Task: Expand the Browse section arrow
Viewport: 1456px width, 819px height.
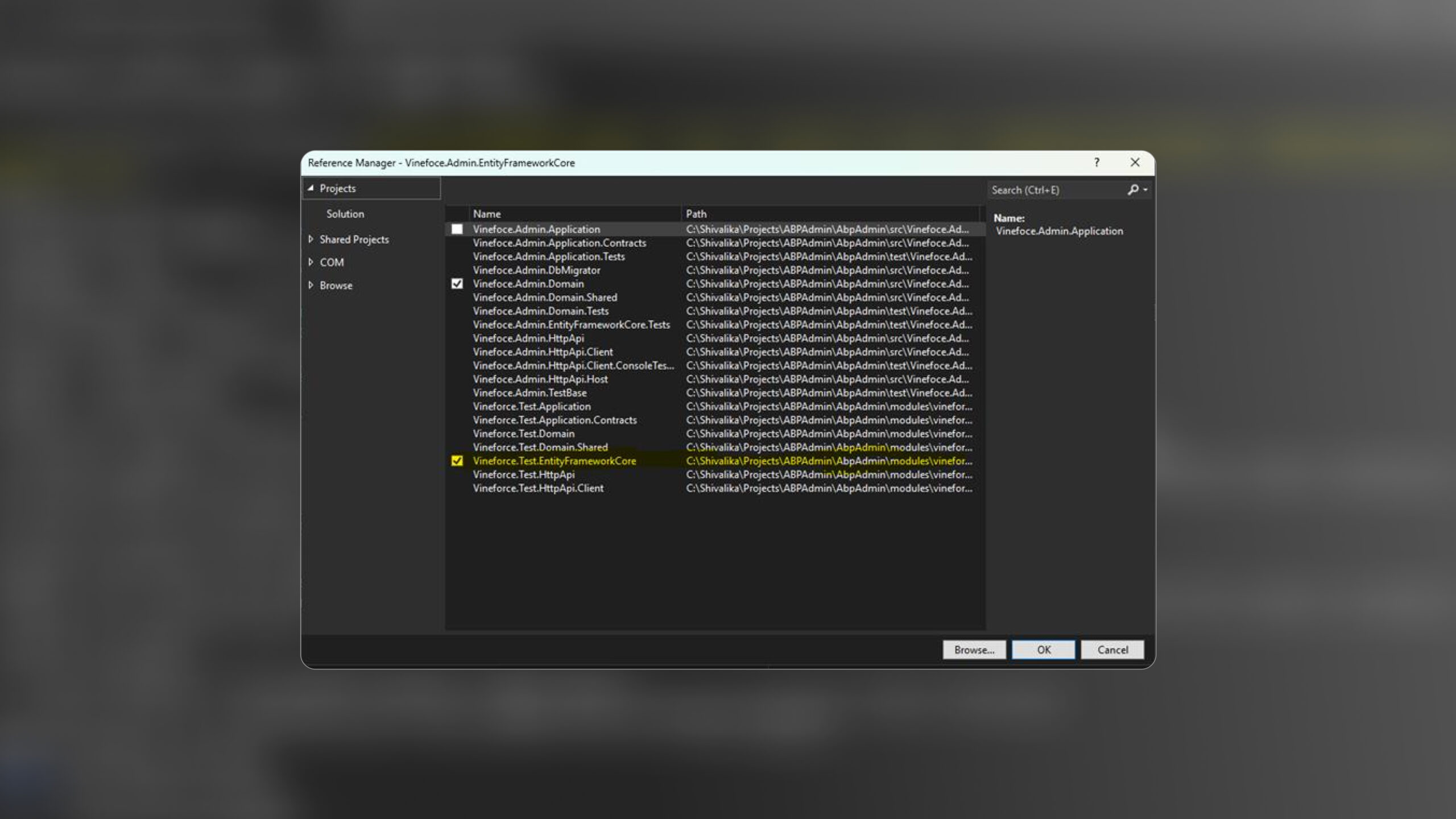Action: click(311, 286)
